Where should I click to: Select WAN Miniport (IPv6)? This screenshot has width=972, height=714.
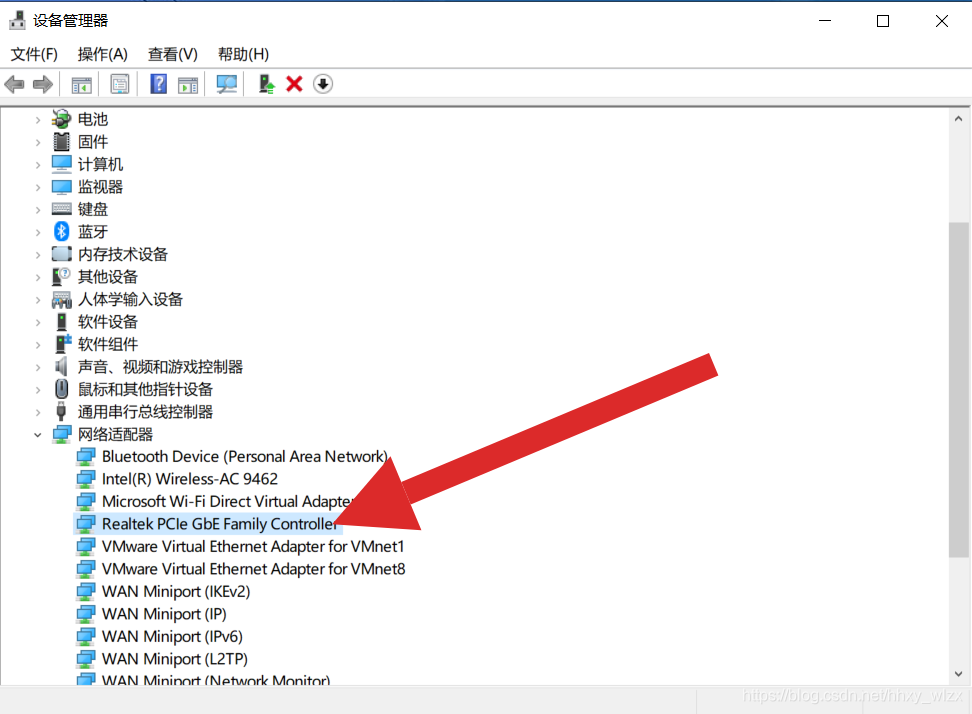(172, 637)
